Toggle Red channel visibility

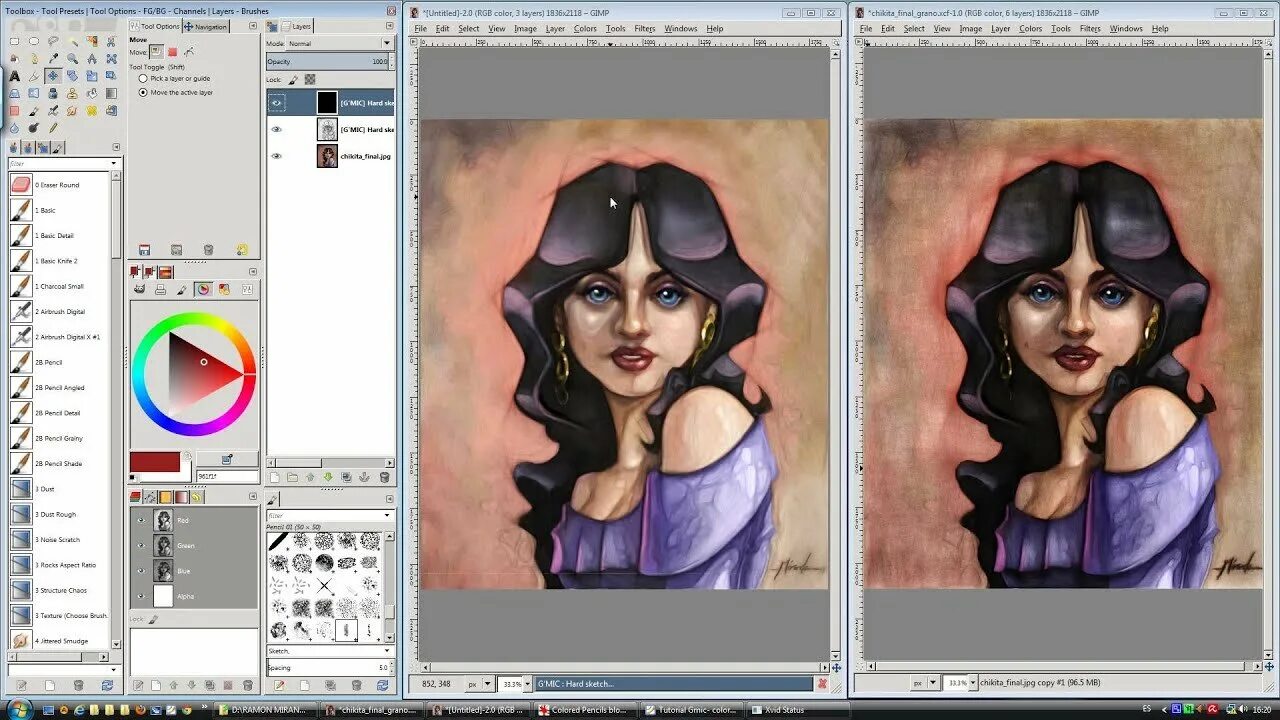[140, 521]
